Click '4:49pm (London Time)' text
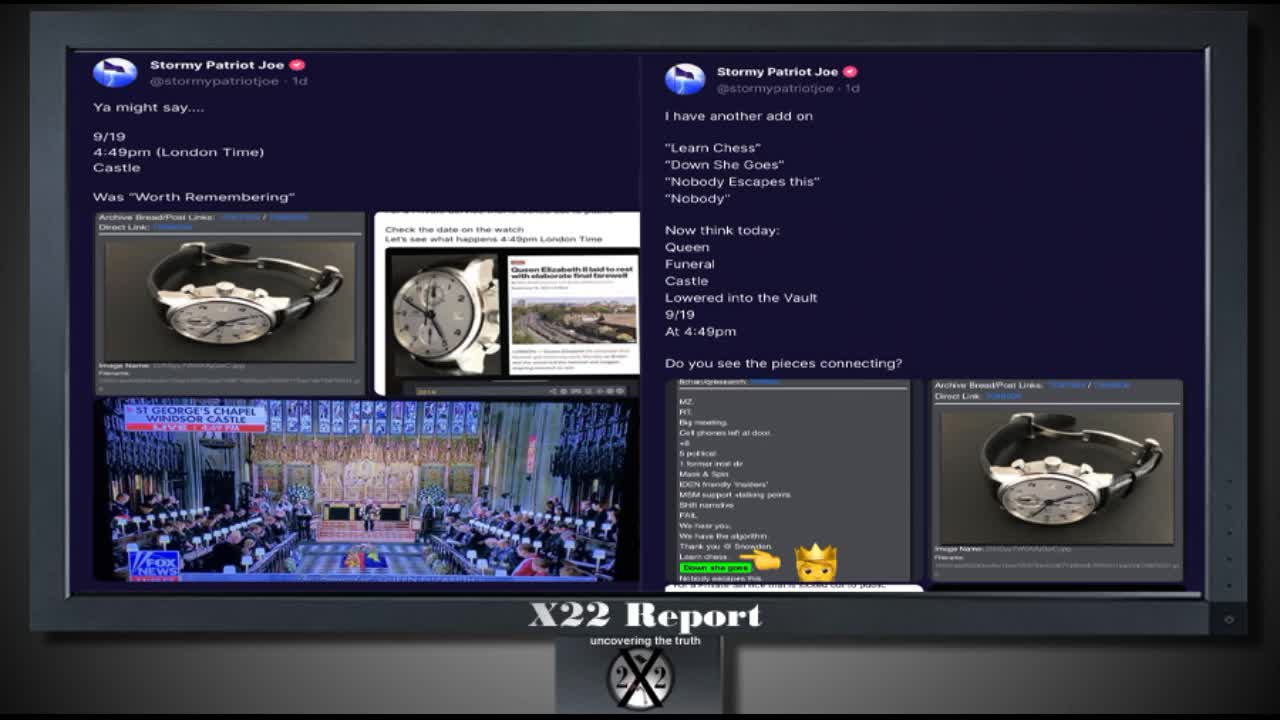The height and width of the screenshot is (720, 1280). click(x=178, y=152)
